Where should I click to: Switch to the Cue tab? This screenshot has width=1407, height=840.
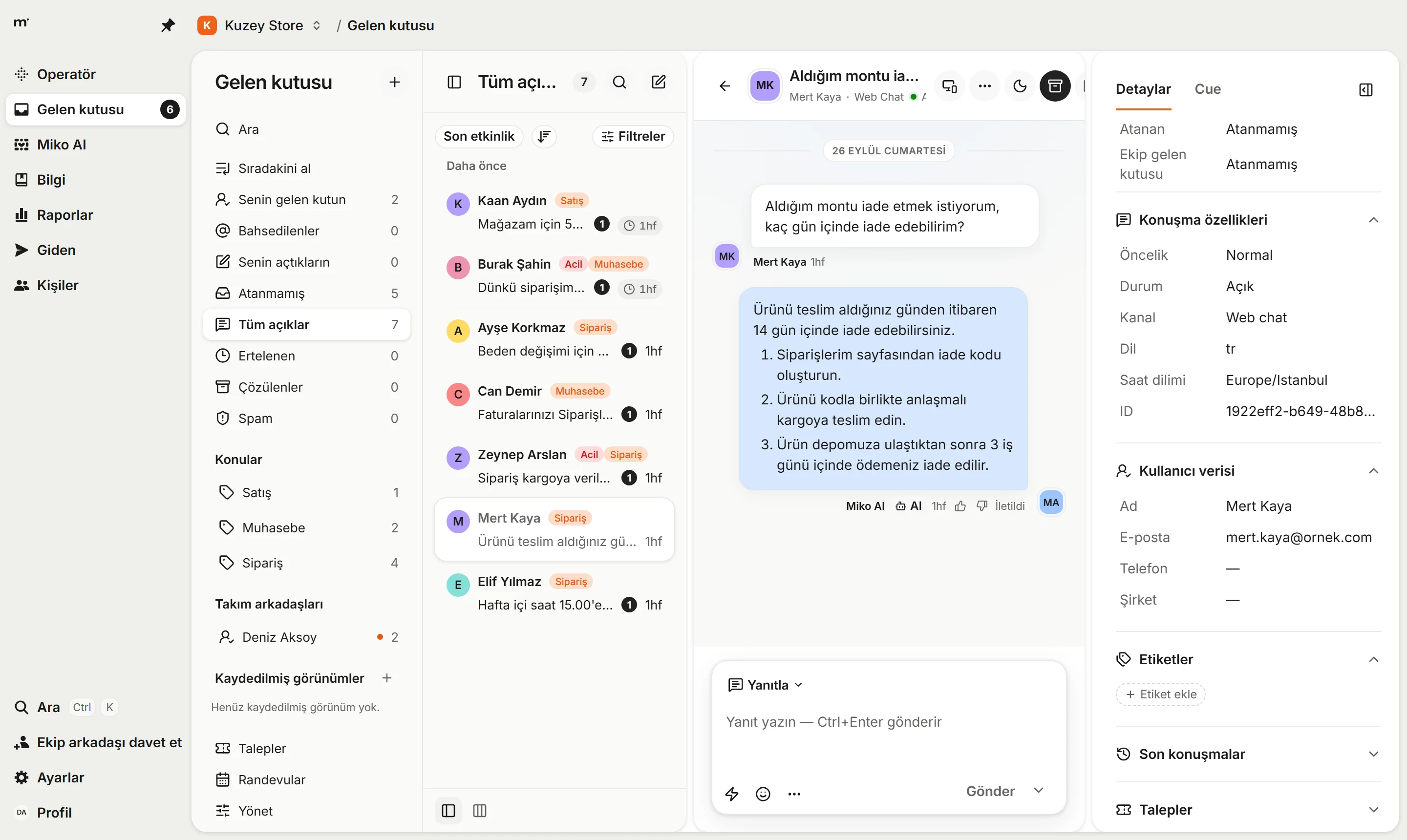point(1208,89)
